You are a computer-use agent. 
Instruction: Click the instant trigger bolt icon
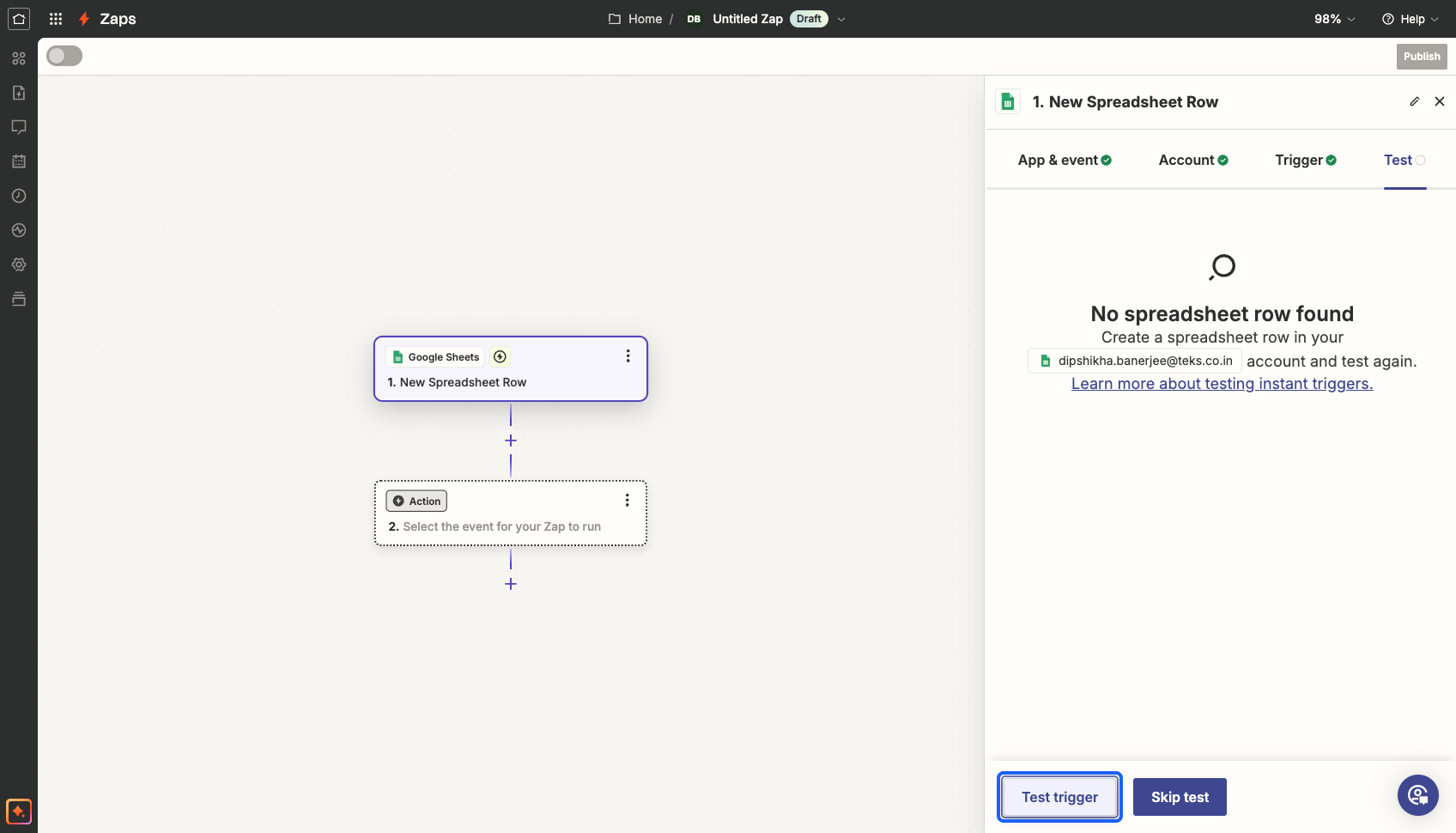tap(500, 356)
